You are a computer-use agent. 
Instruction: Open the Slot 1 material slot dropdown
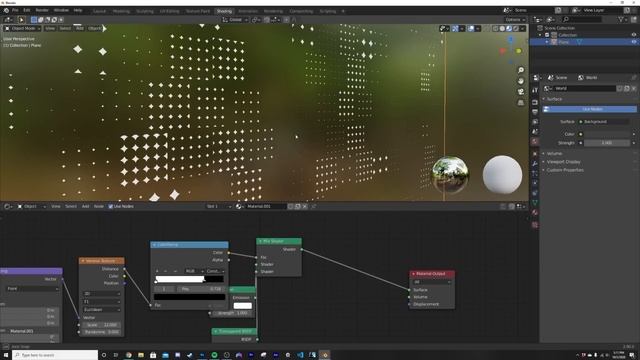point(218,207)
